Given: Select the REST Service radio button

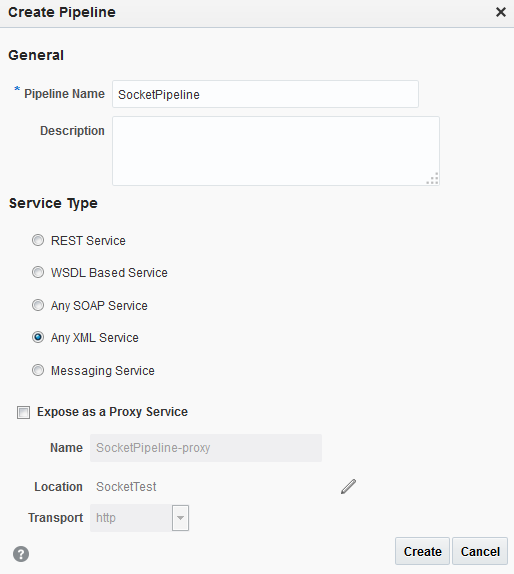Looking at the screenshot, I should (38, 240).
